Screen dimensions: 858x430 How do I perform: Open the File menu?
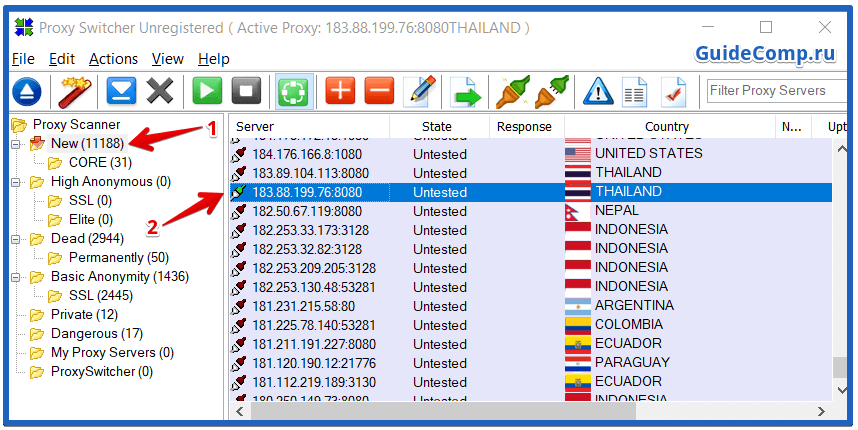tap(23, 59)
